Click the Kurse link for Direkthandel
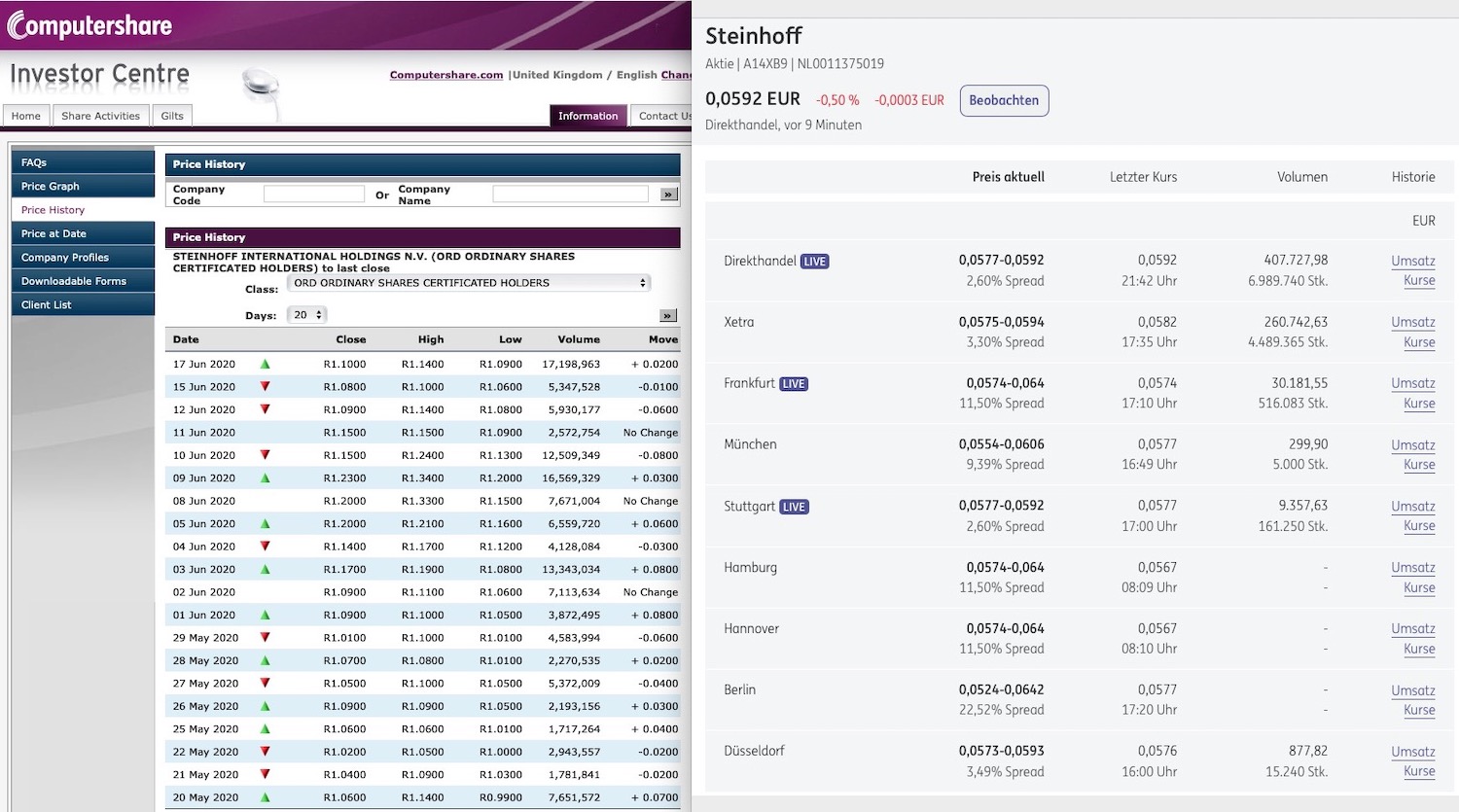The height and width of the screenshot is (812, 1459). point(1418,280)
